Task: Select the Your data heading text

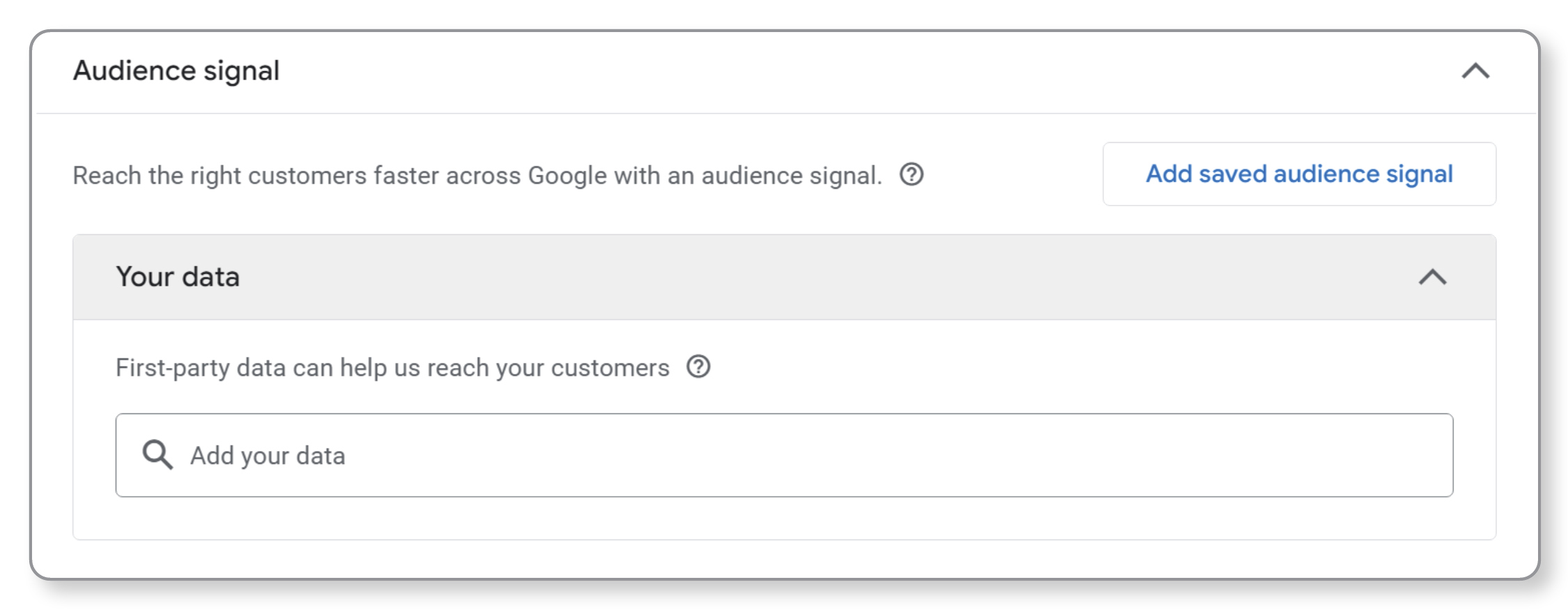Action: [178, 277]
